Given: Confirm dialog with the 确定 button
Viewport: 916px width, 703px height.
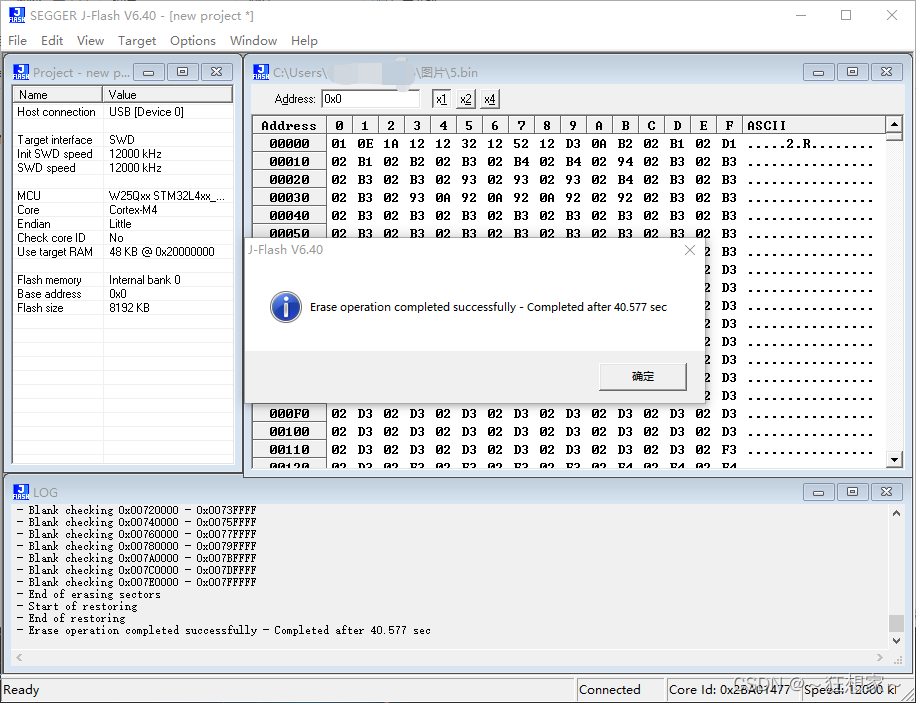Looking at the screenshot, I should [x=643, y=376].
